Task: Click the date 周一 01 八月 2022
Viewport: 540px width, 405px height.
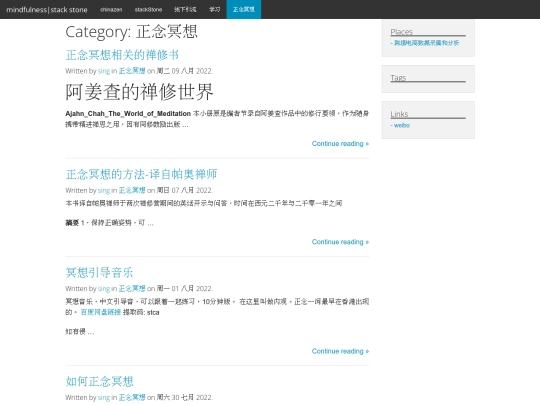Action: coord(185,289)
